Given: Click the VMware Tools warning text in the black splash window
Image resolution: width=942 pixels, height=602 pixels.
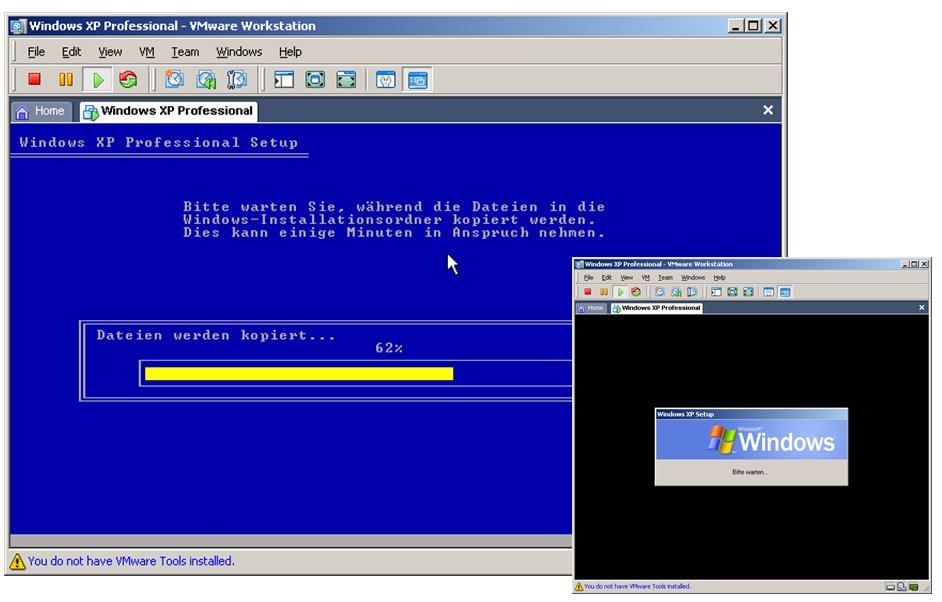Looking at the screenshot, I should (x=637, y=586).
